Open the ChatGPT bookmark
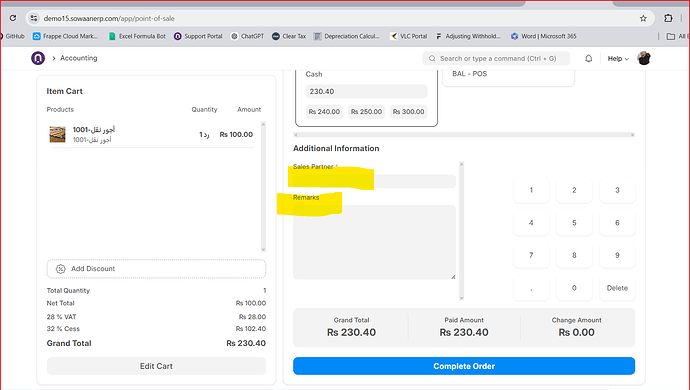This screenshot has width=690, height=390. pos(247,36)
